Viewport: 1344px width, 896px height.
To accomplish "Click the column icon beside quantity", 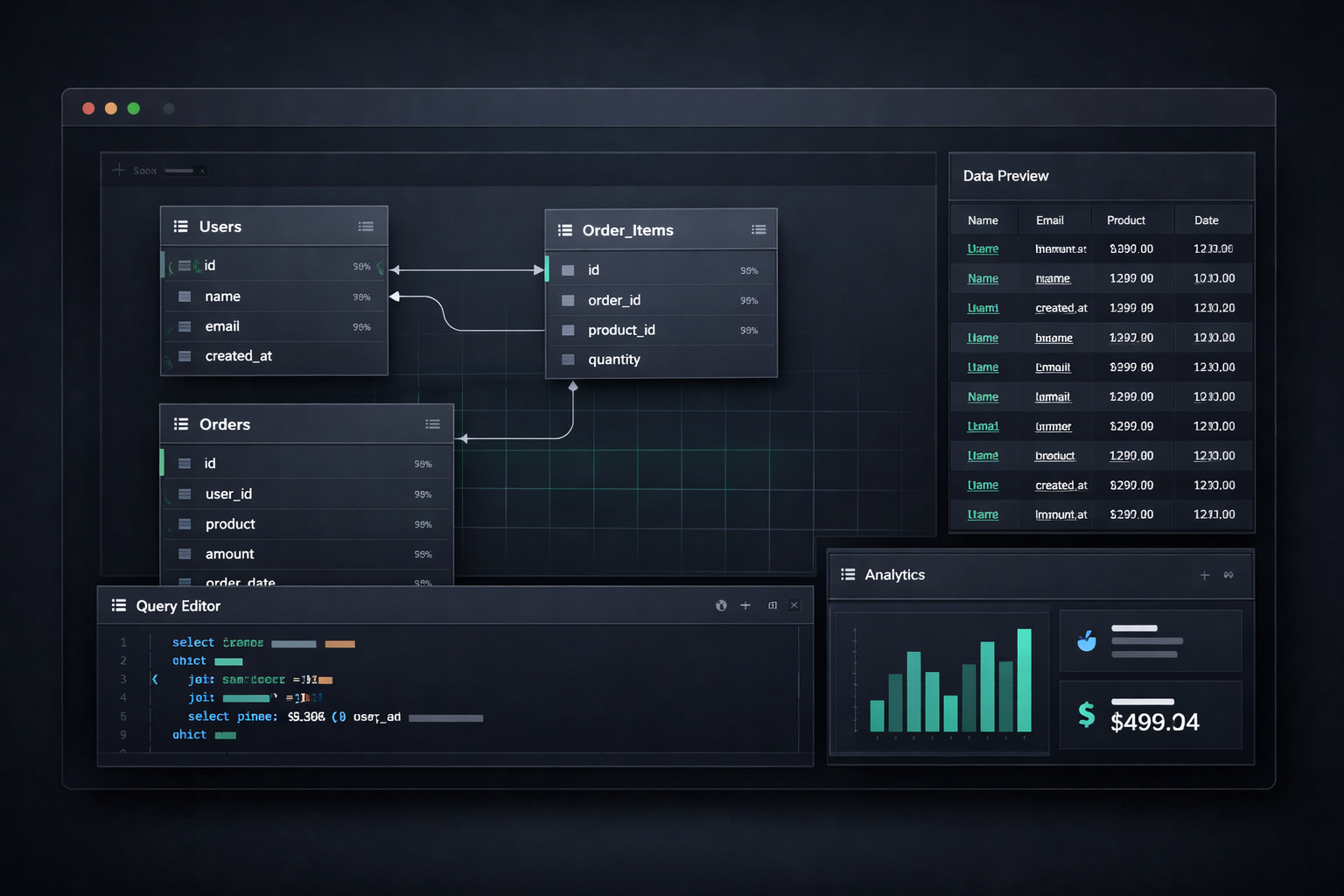I will pyautogui.click(x=568, y=360).
